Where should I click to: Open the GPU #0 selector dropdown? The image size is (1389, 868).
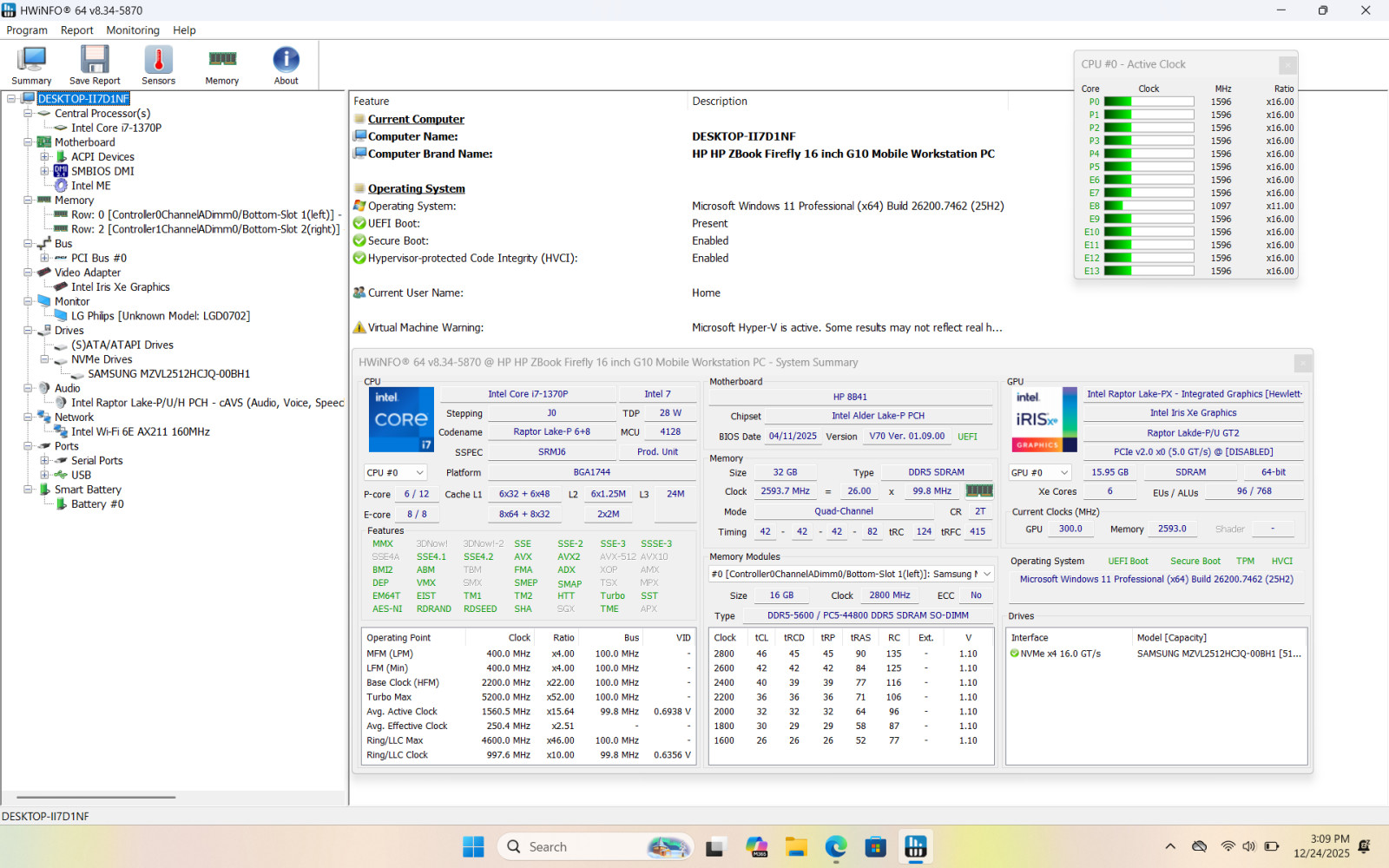tap(1040, 472)
